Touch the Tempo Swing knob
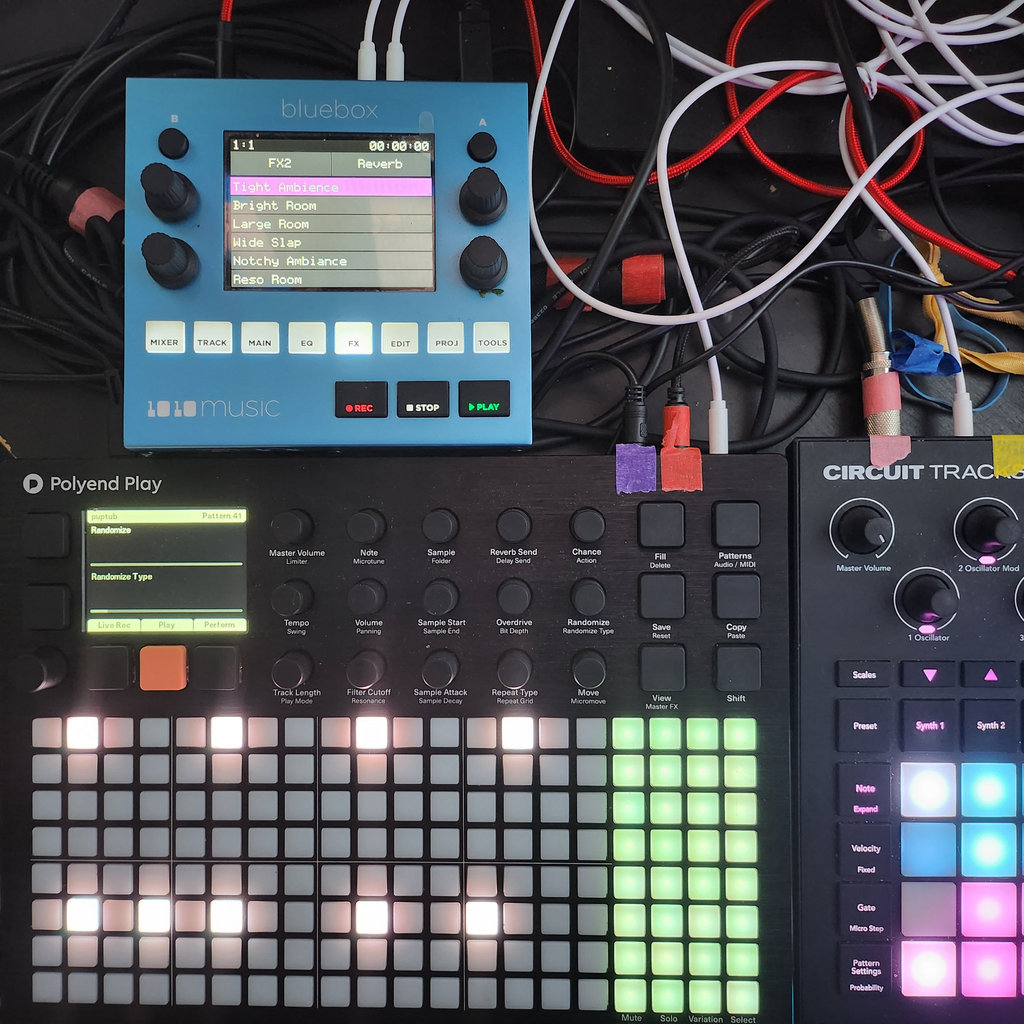The width and height of the screenshot is (1024, 1024). [292, 597]
